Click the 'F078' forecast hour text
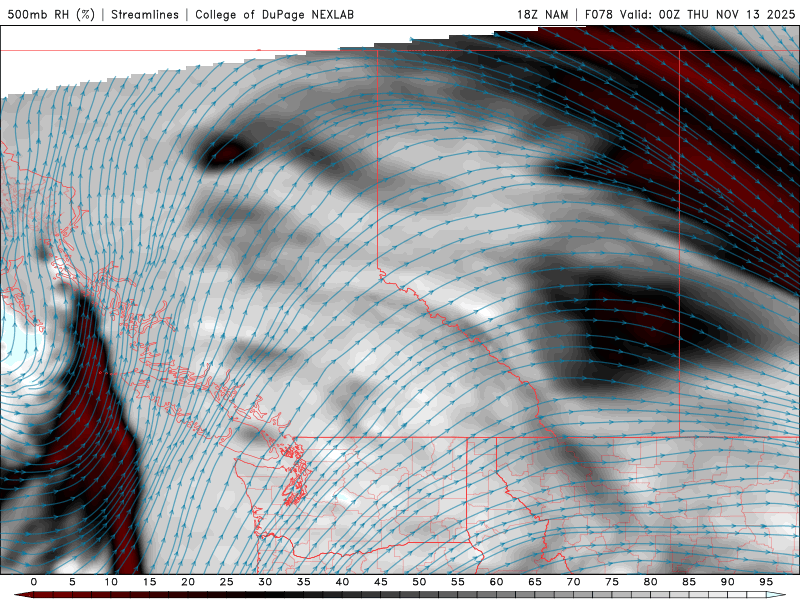This screenshot has height=600, width=800. (x=599, y=14)
